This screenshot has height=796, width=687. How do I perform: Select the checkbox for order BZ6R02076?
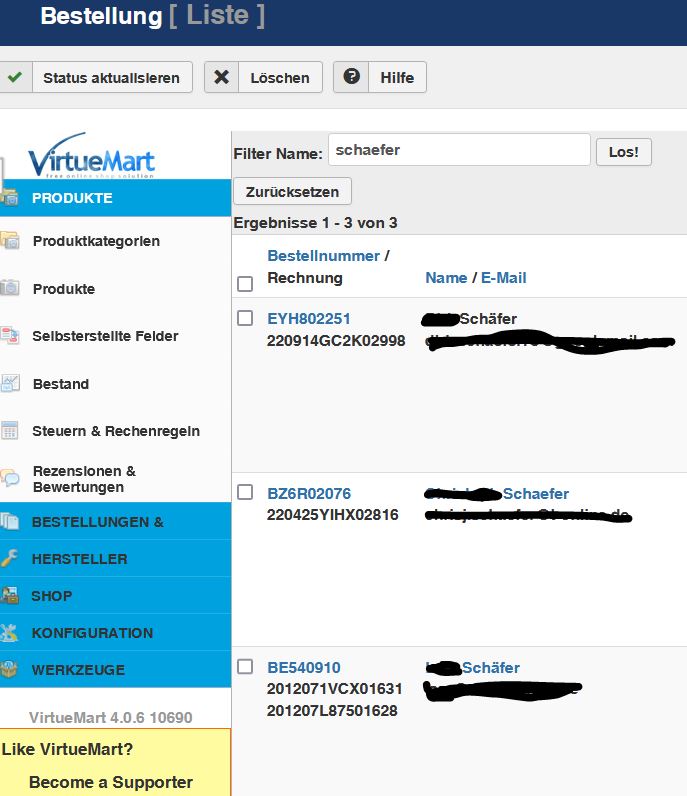(245, 492)
